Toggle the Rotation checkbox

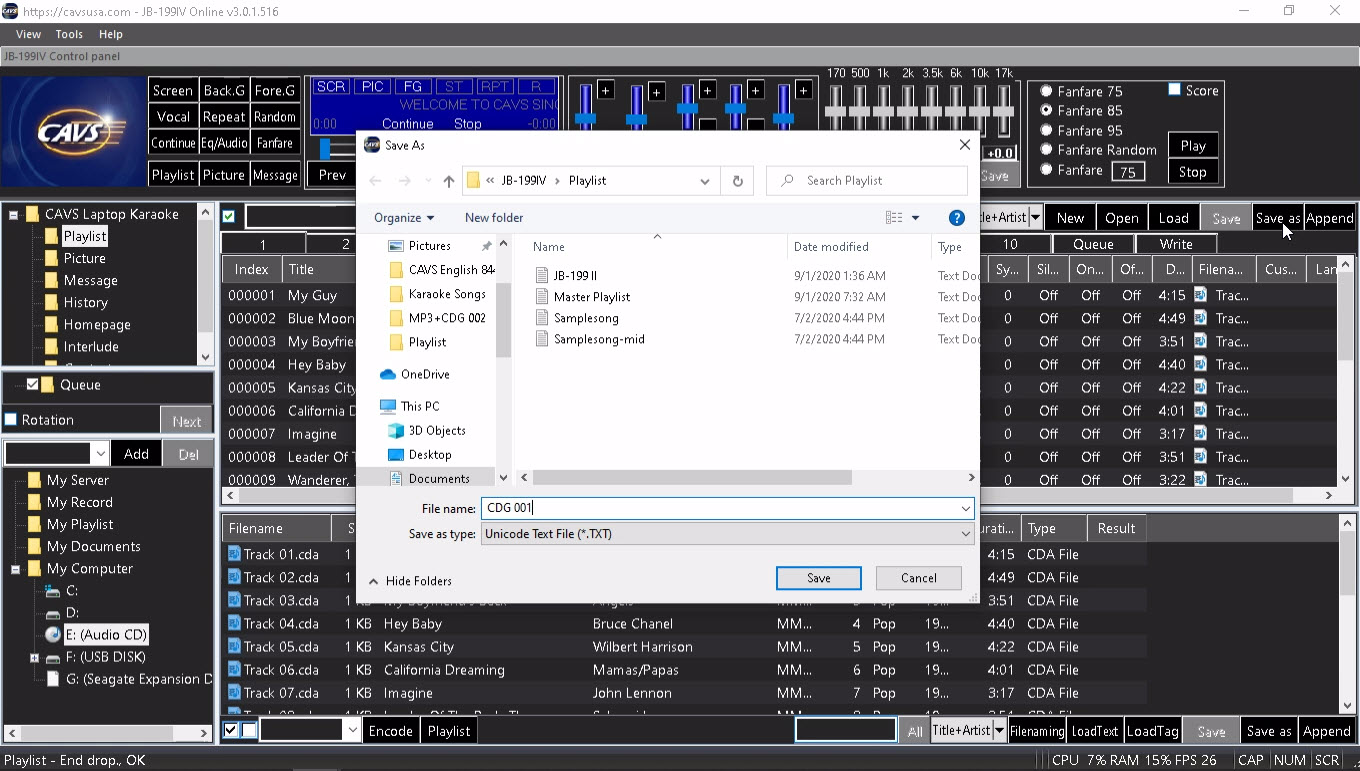point(11,420)
